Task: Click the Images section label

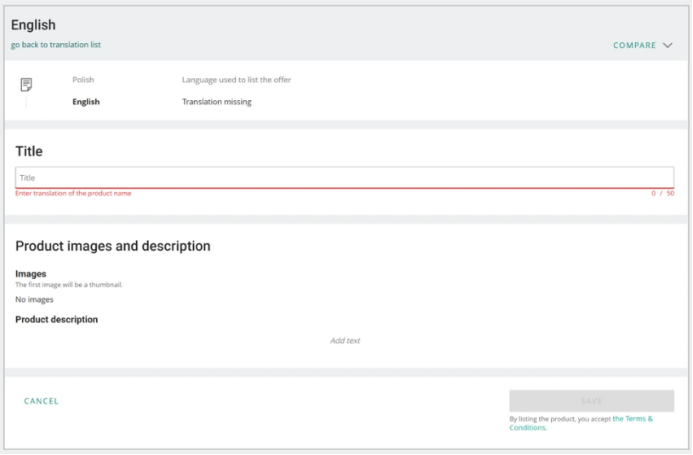Action: pyautogui.click(x=31, y=273)
